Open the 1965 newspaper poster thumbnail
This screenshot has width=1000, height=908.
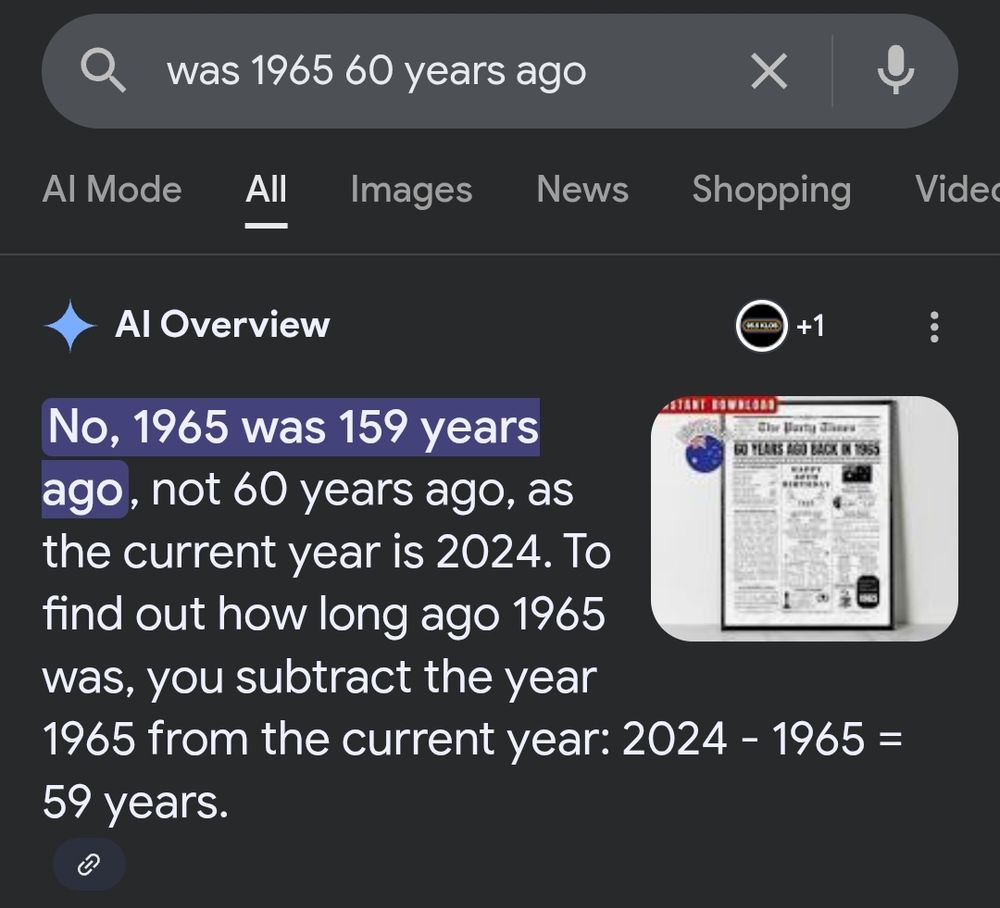804,518
